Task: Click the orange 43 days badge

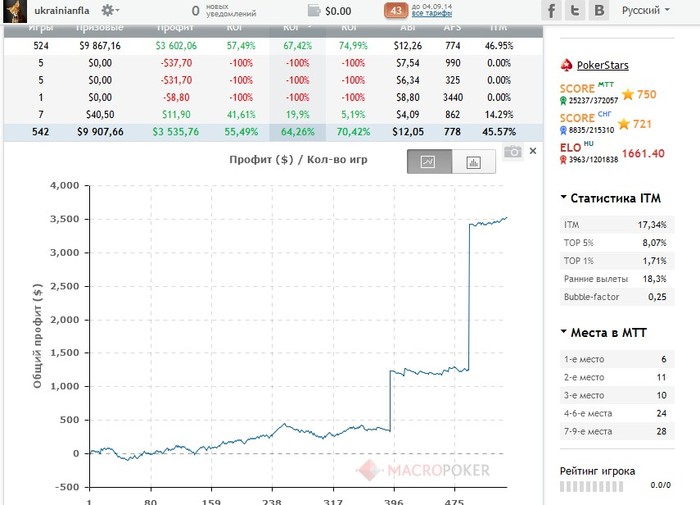Action: tap(396, 10)
